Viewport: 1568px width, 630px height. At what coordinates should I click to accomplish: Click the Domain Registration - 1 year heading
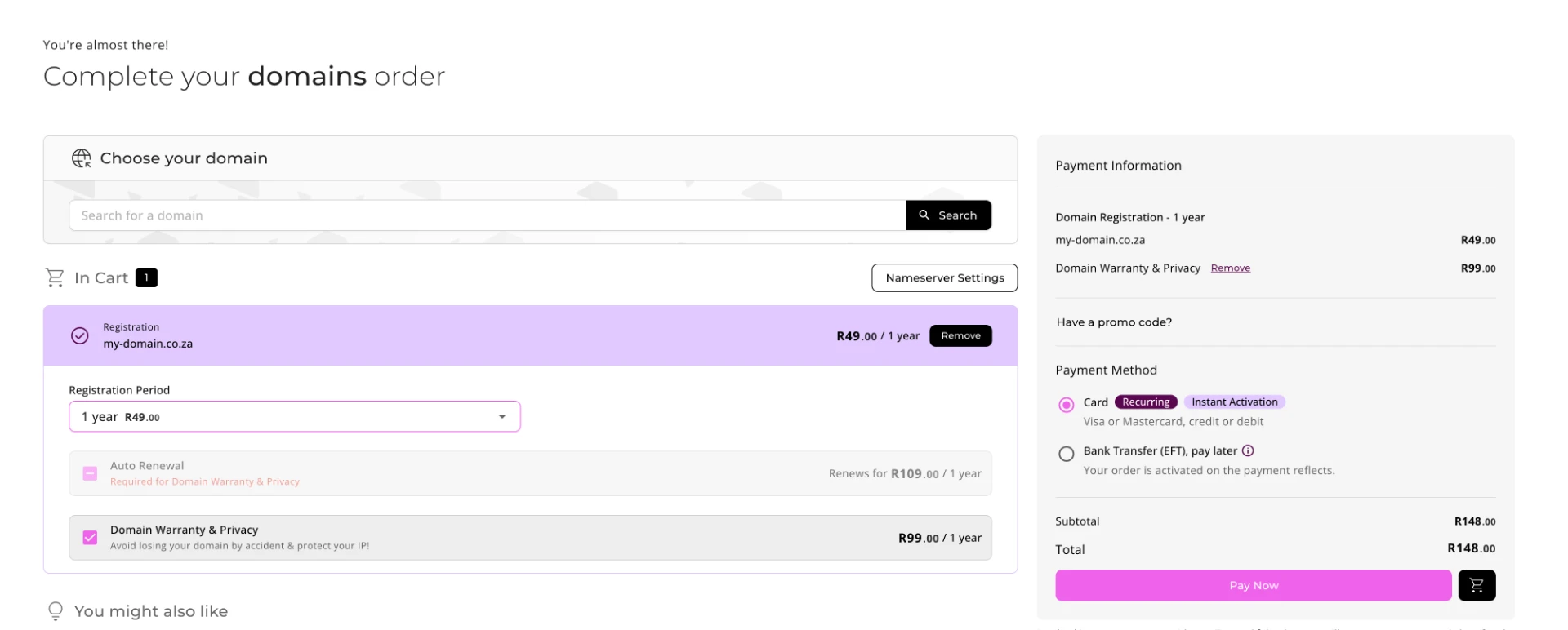coord(1130,217)
